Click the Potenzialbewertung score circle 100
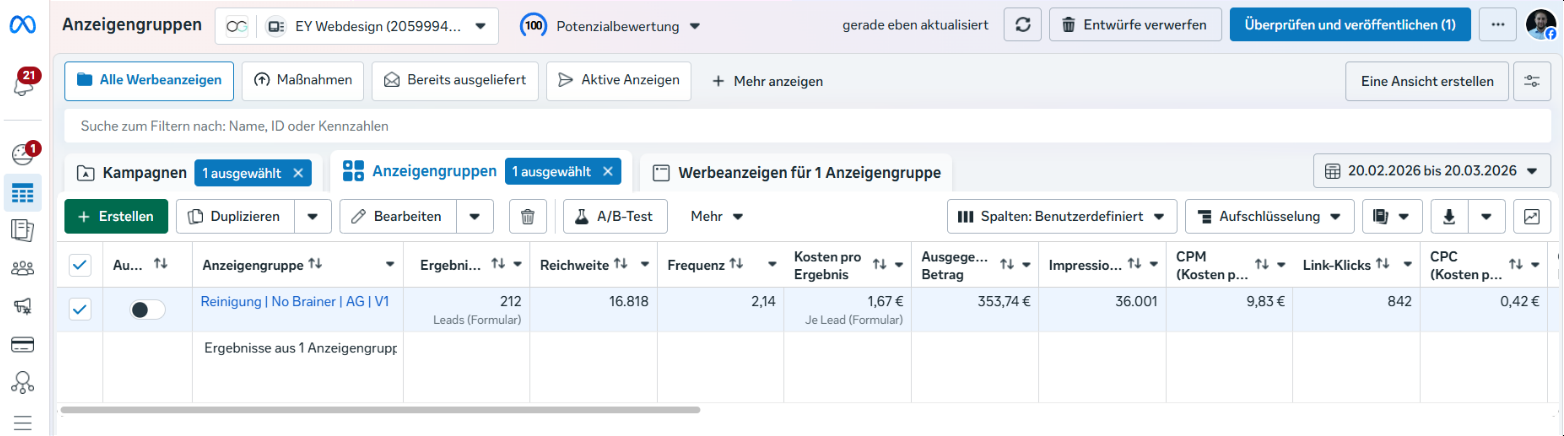The width and height of the screenshot is (1564, 436). click(x=534, y=25)
